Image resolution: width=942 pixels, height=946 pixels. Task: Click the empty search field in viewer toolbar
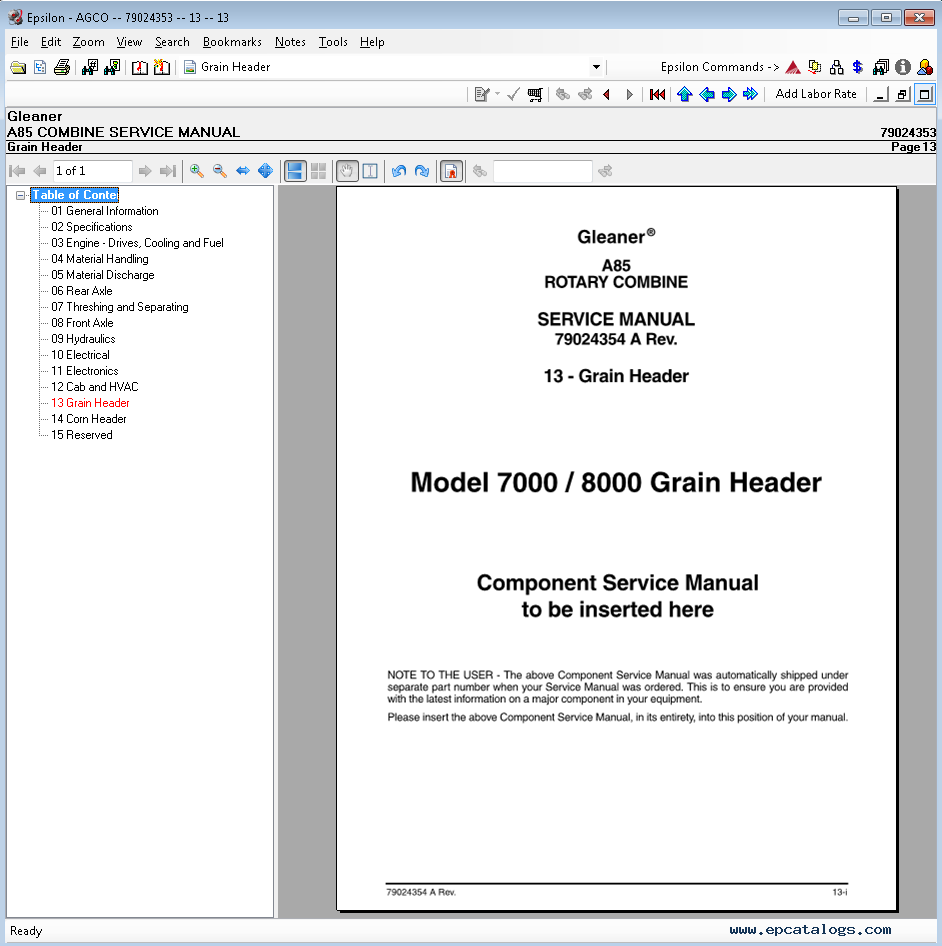pos(543,171)
